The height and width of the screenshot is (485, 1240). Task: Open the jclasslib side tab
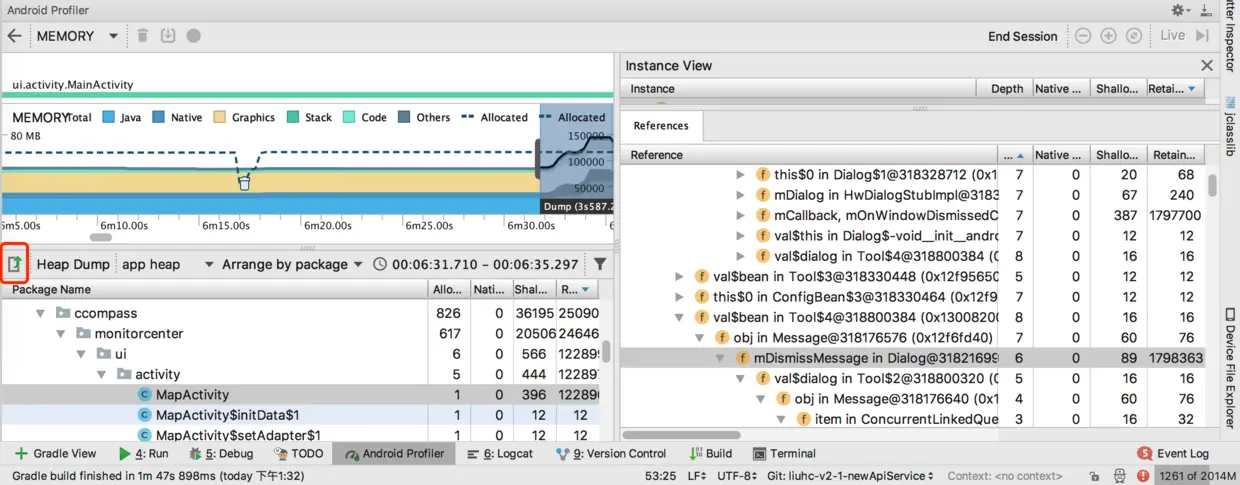[x=1230, y=128]
